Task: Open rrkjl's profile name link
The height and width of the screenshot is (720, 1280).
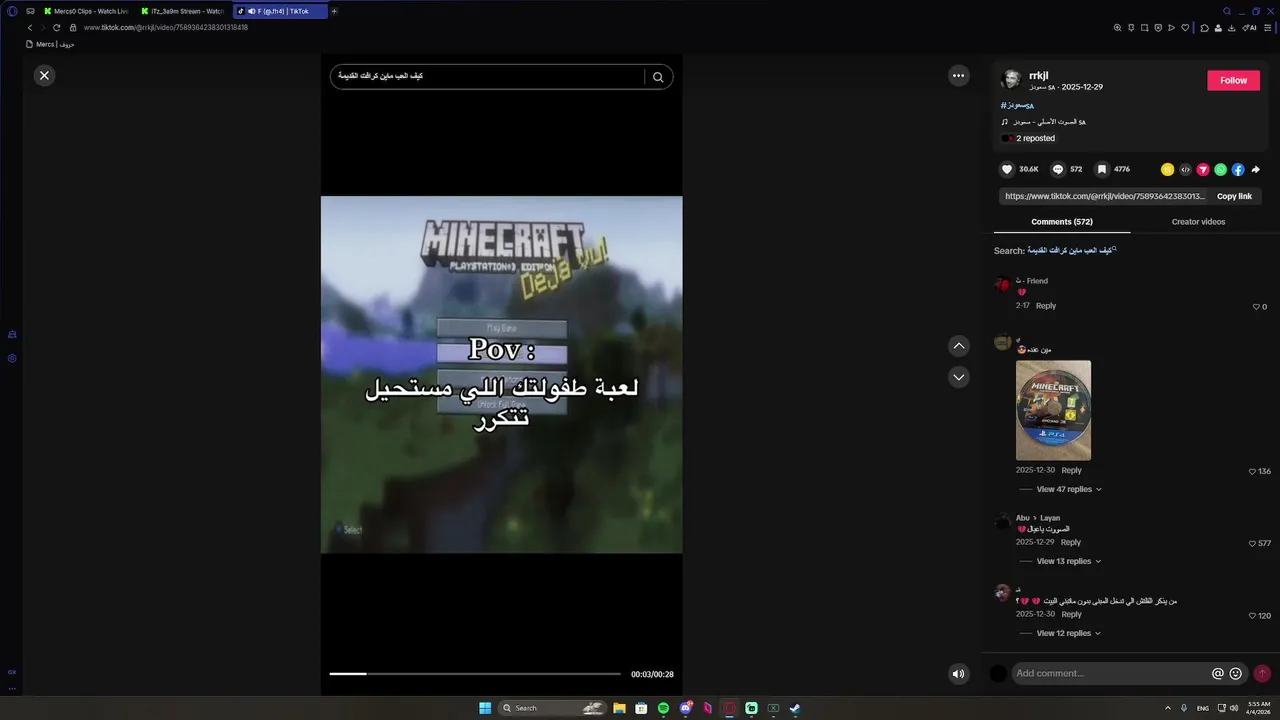Action: (1038, 76)
